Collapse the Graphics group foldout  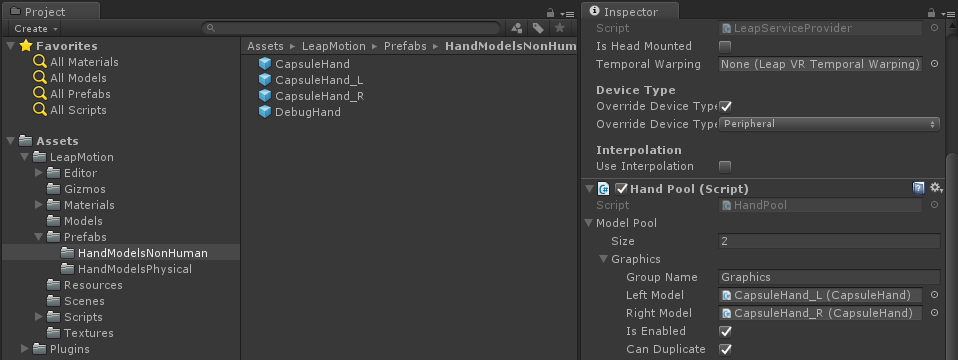[604, 259]
